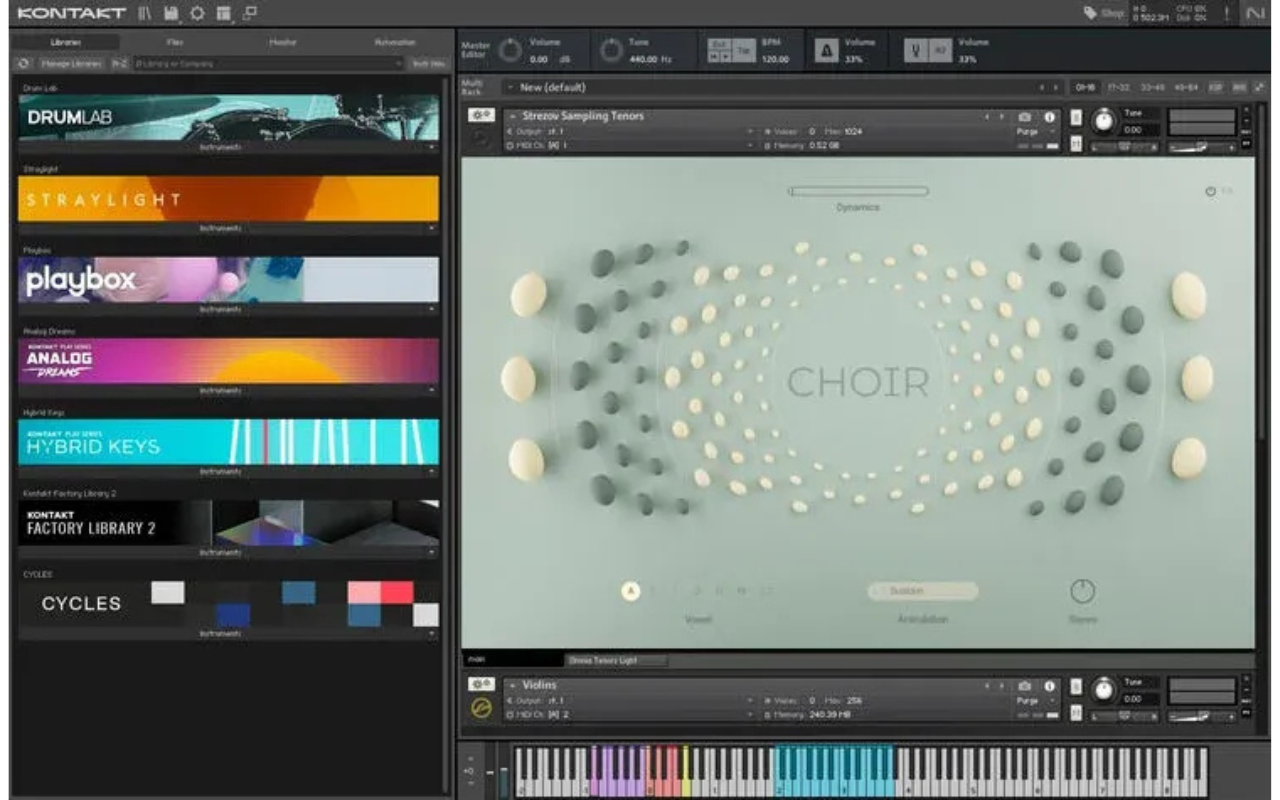Click the Manage Libraries button
Image resolution: width=1280 pixels, height=800 pixels.
tap(70, 63)
